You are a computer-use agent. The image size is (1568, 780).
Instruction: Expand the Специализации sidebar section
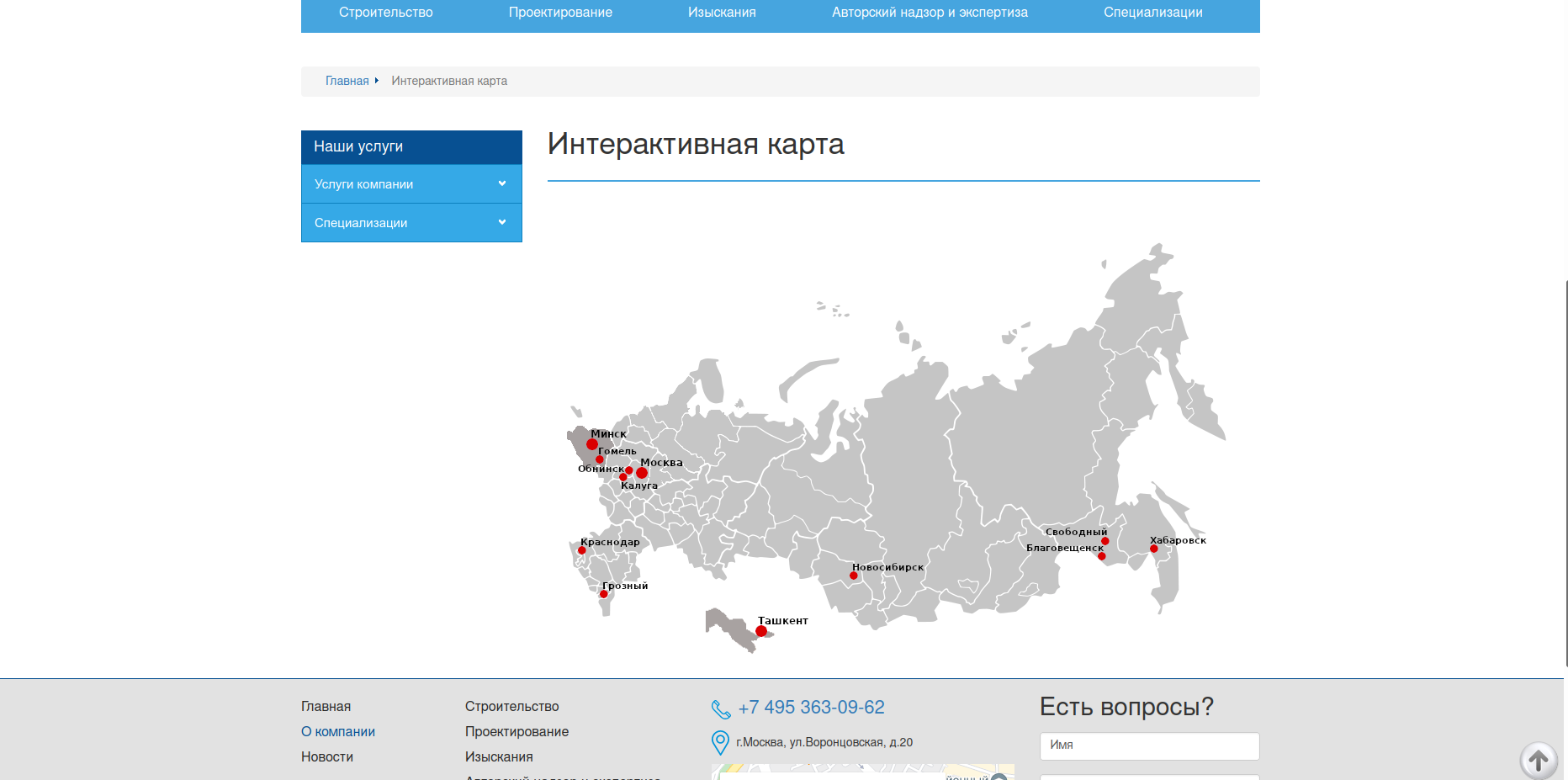[411, 223]
